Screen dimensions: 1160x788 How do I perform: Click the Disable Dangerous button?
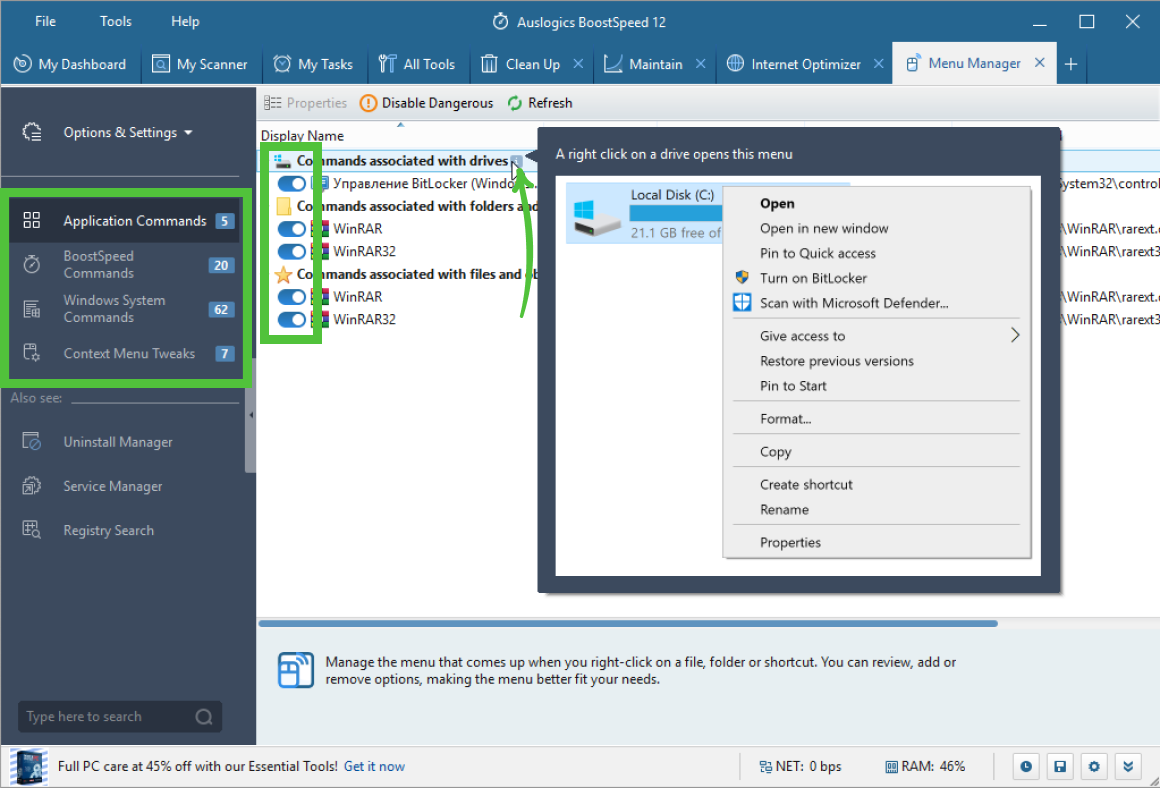tap(427, 103)
